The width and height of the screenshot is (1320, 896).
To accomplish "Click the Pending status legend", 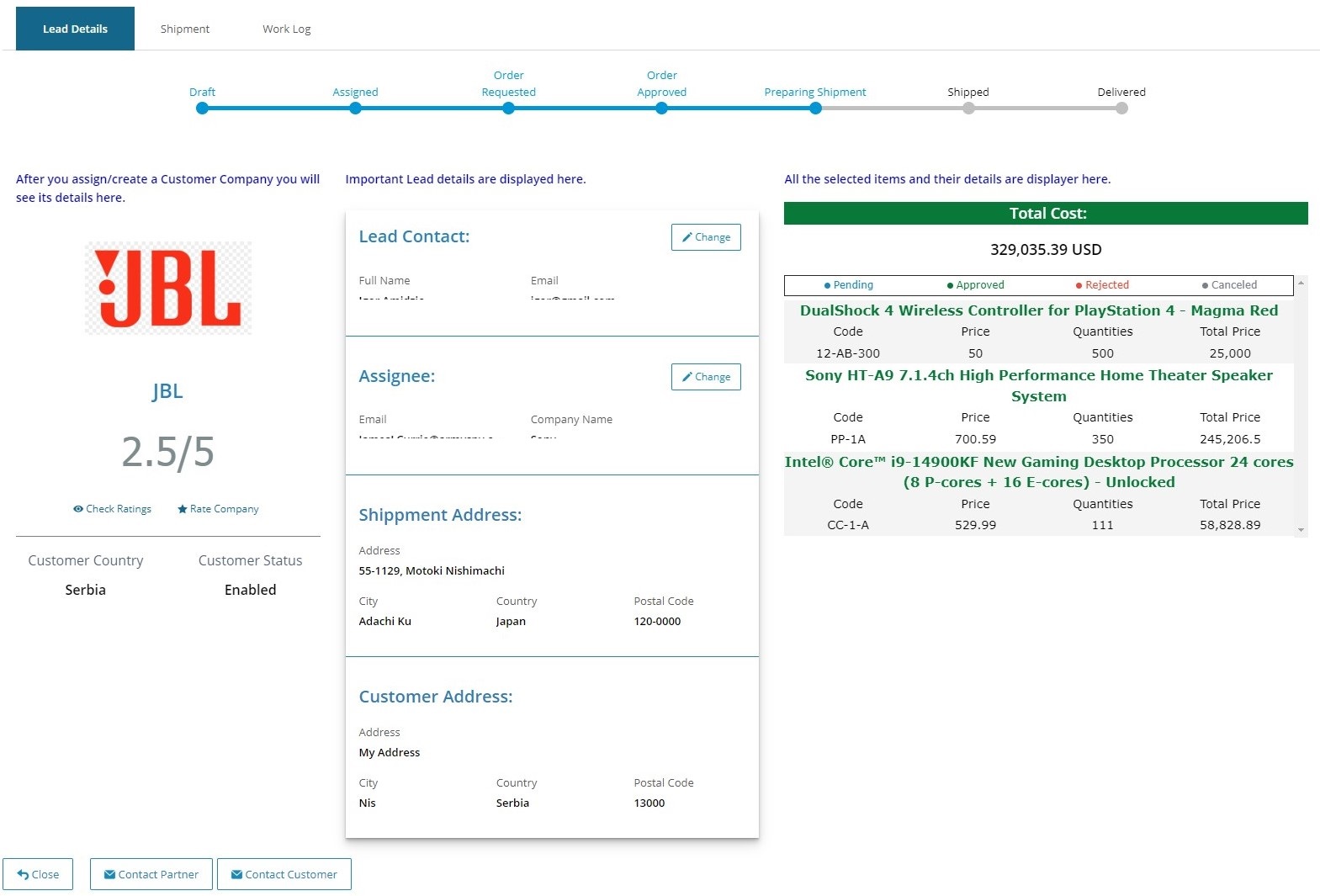I will click(848, 285).
